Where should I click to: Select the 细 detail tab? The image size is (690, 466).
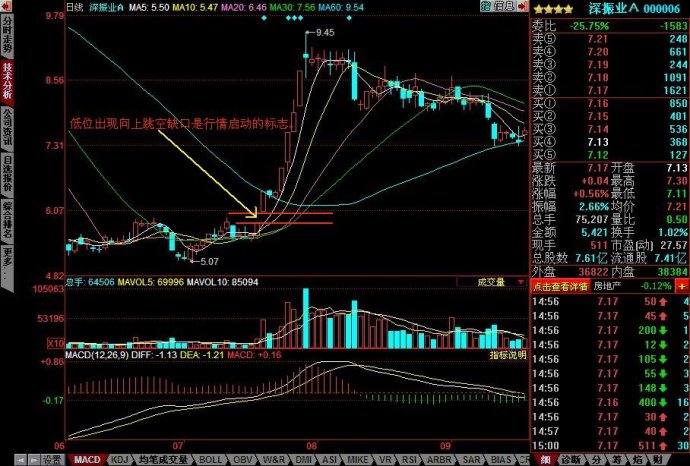pyautogui.click(x=546, y=460)
